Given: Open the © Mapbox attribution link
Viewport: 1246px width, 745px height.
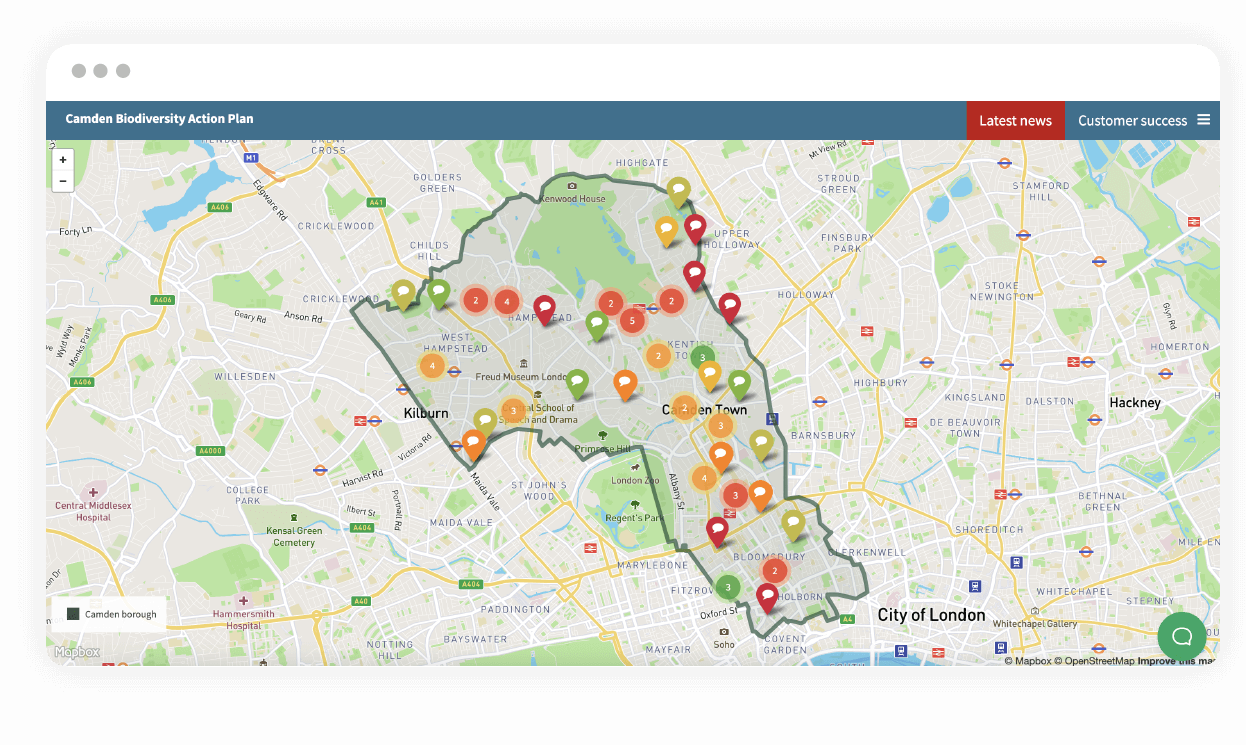Looking at the screenshot, I should coord(1028,660).
